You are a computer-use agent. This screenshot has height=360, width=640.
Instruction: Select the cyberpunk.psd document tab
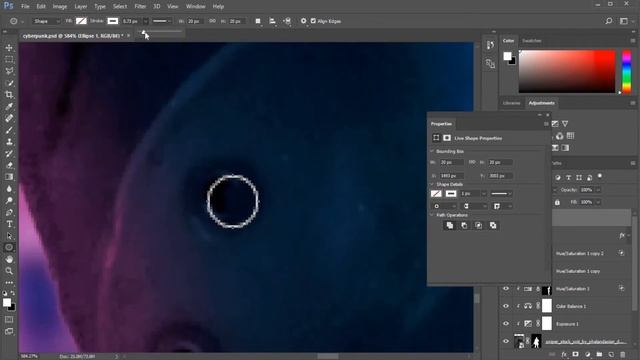[x=73, y=36]
